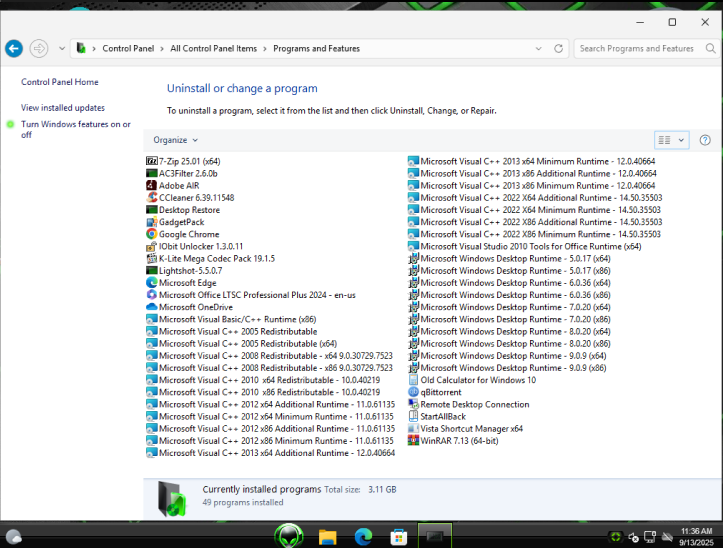Click the Google Chrome icon

pos(151,234)
